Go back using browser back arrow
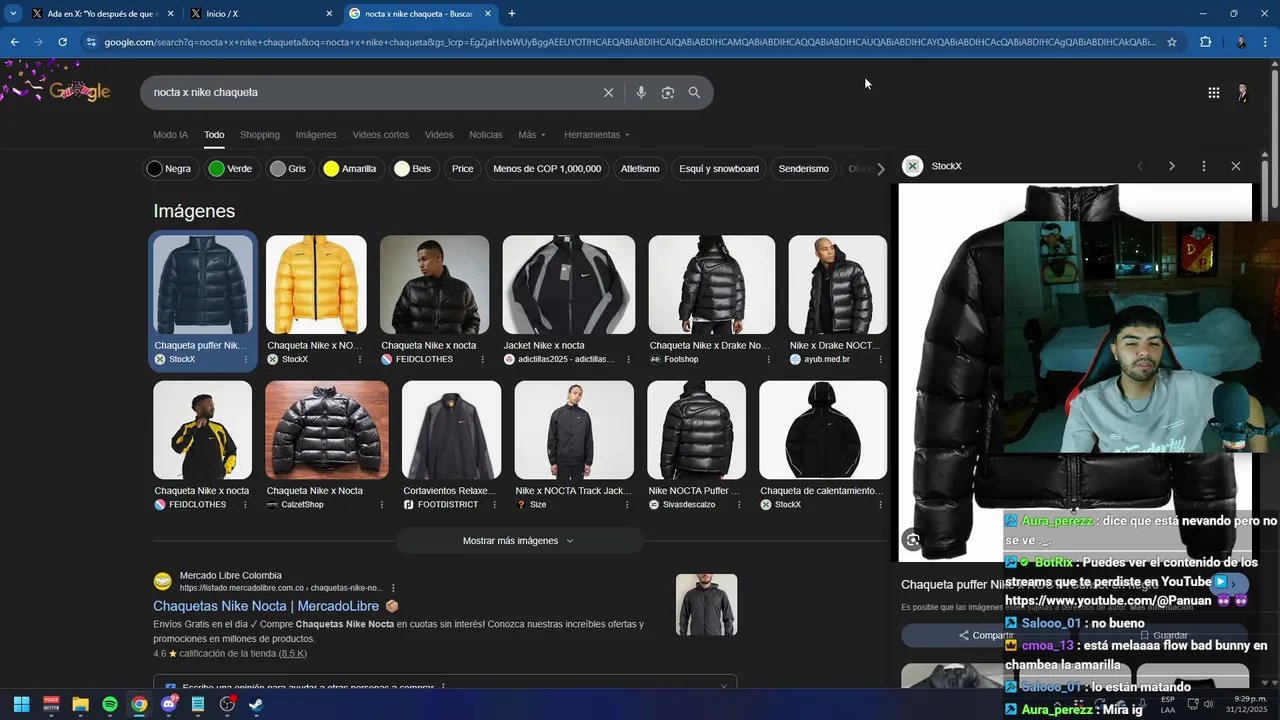 click(14, 42)
